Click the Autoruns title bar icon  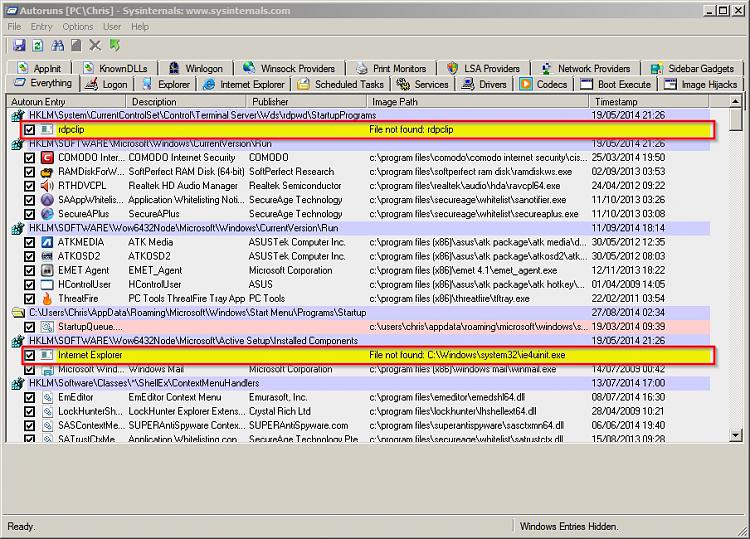tap(11, 11)
